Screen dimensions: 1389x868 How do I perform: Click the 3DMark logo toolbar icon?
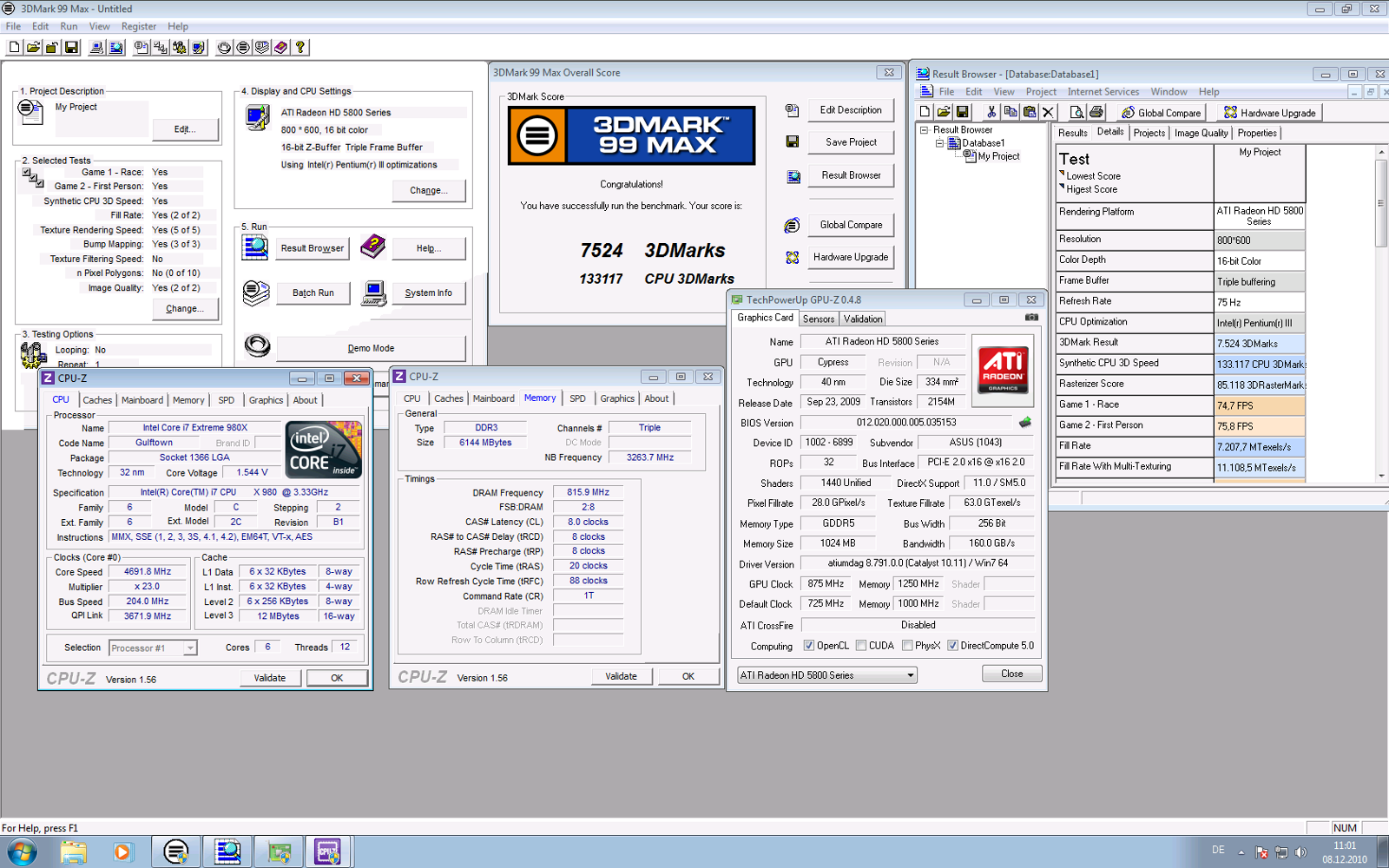pyautogui.click(x=243, y=48)
